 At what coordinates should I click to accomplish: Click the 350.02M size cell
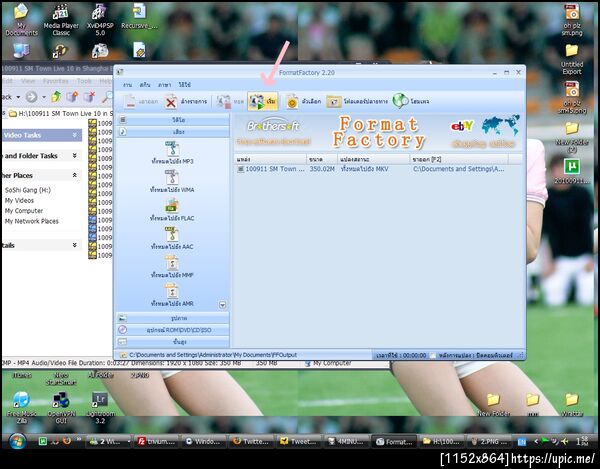coord(322,169)
